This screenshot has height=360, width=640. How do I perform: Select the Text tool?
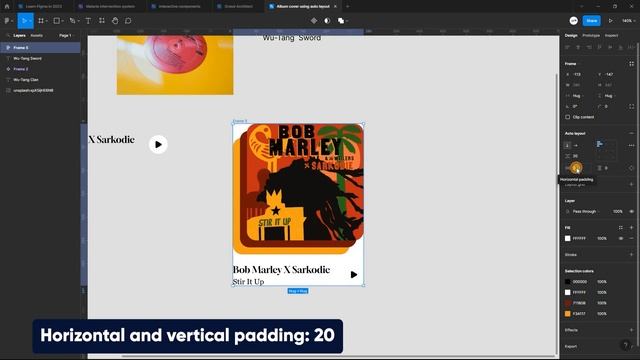(88, 21)
